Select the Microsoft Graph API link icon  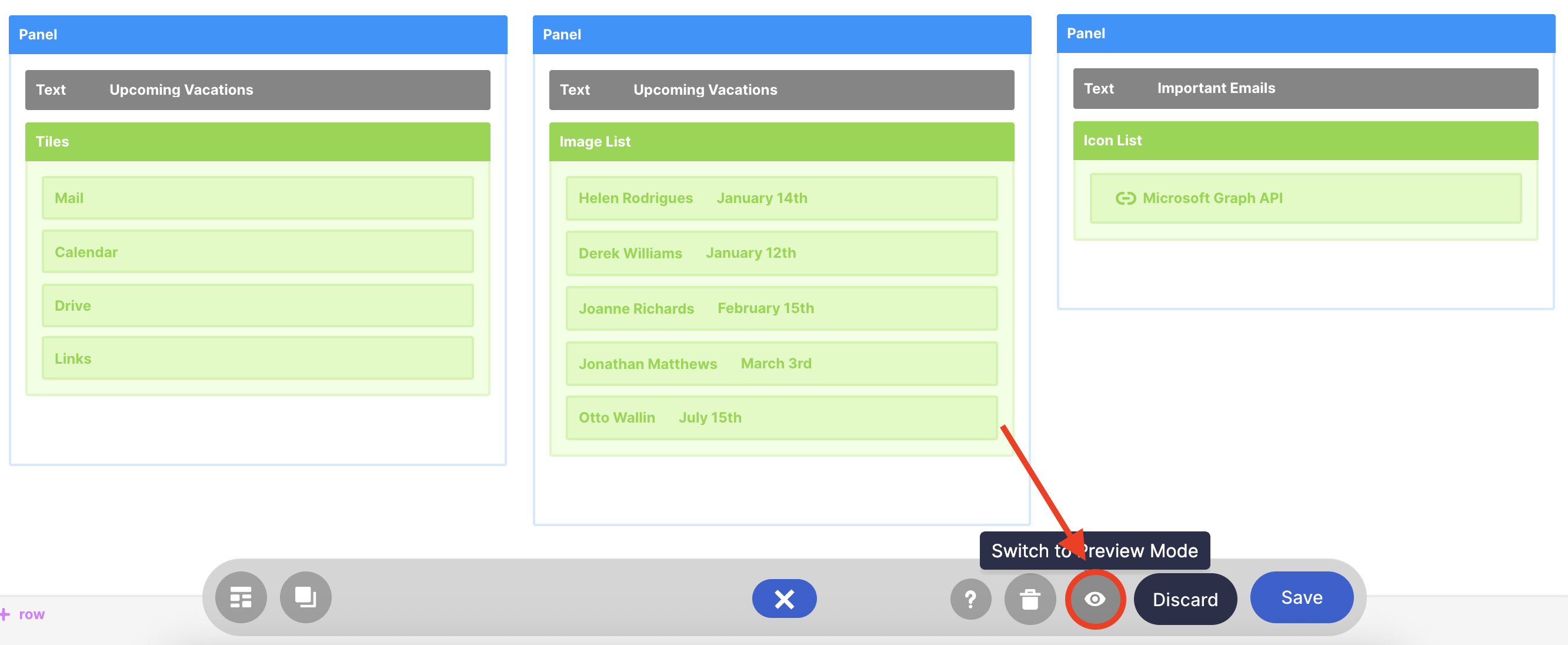pos(1125,198)
